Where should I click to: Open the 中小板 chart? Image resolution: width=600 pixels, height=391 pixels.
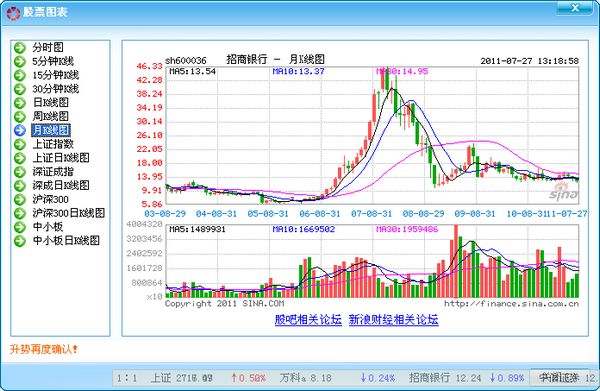click(x=48, y=226)
